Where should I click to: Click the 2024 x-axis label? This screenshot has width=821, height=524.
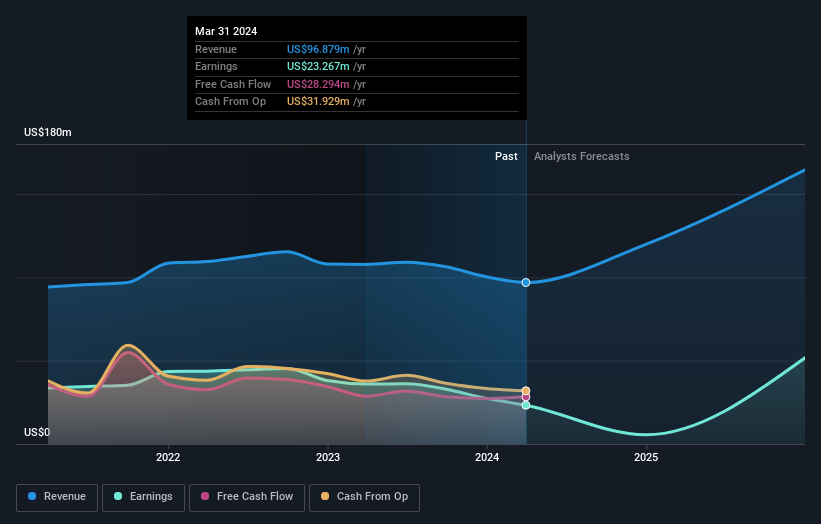click(487, 457)
